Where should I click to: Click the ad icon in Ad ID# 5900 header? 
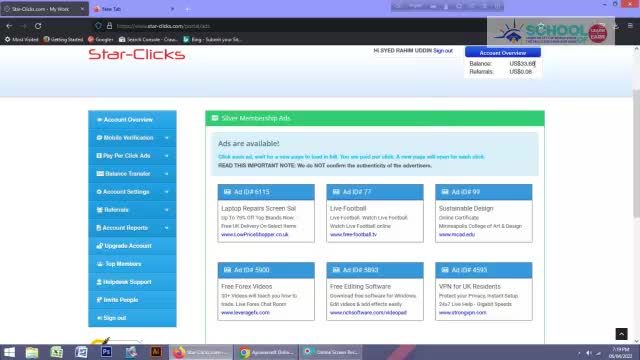point(227,270)
